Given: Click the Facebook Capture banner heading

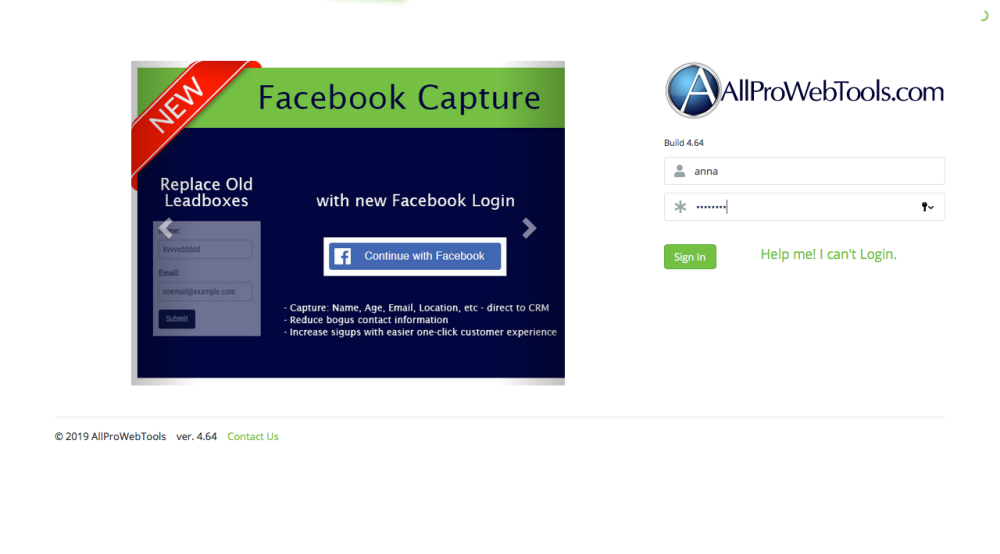Looking at the screenshot, I should pyautogui.click(x=399, y=98).
